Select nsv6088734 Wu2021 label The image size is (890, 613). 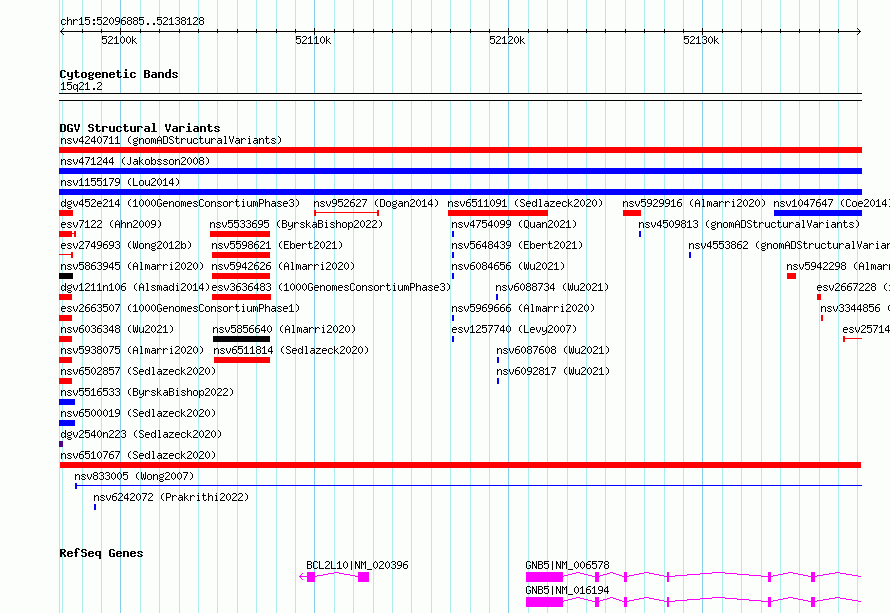(552, 287)
